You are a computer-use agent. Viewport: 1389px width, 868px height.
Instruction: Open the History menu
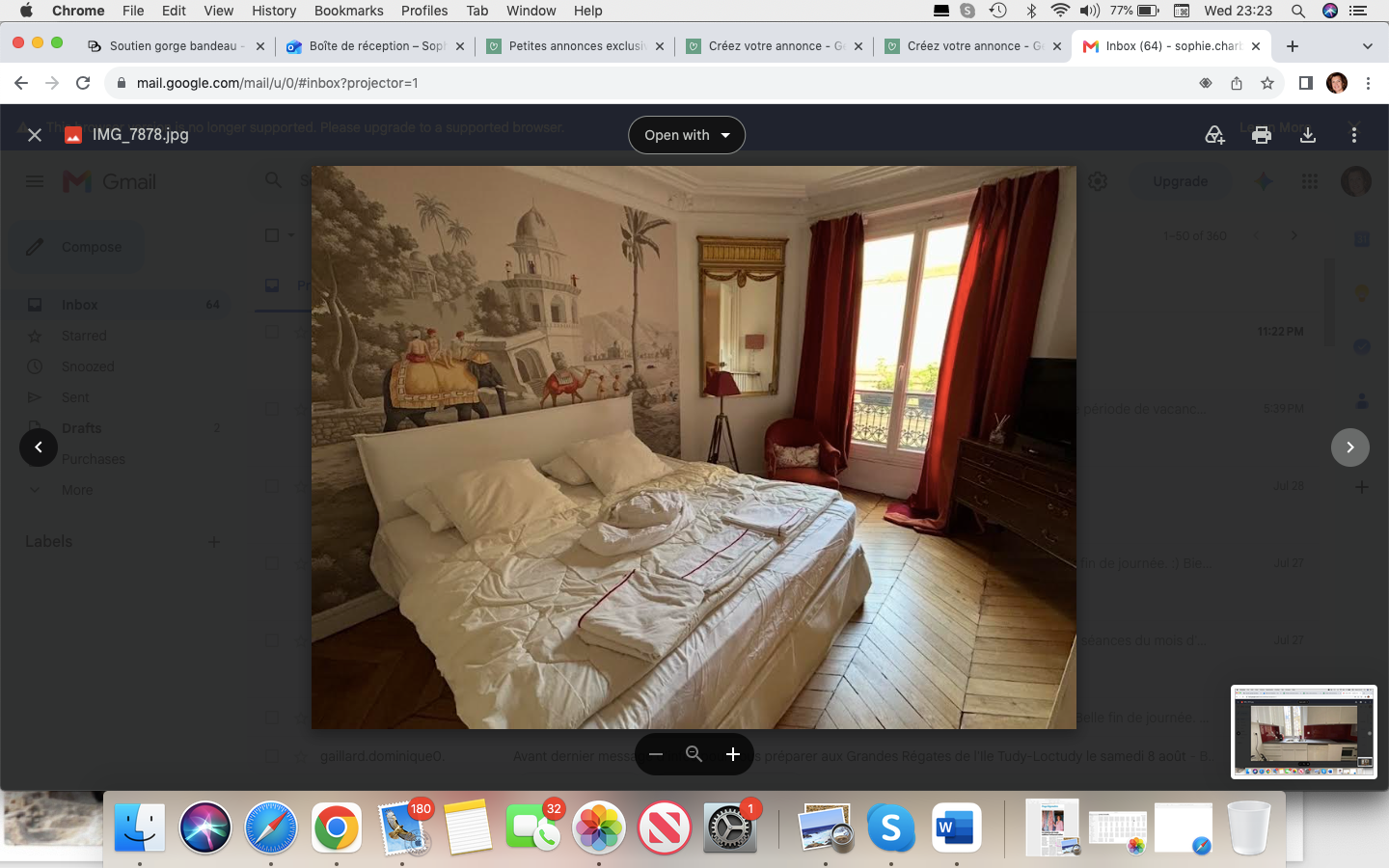click(x=274, y=11)
